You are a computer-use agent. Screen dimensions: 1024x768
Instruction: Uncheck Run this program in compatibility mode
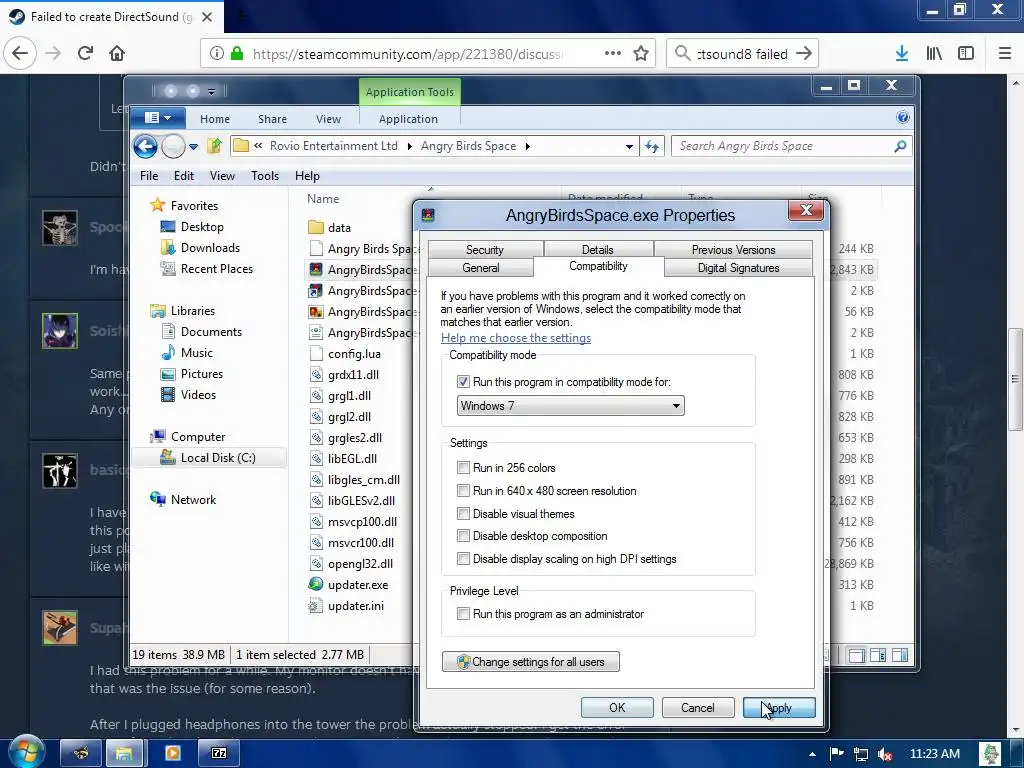pos(463,382)
